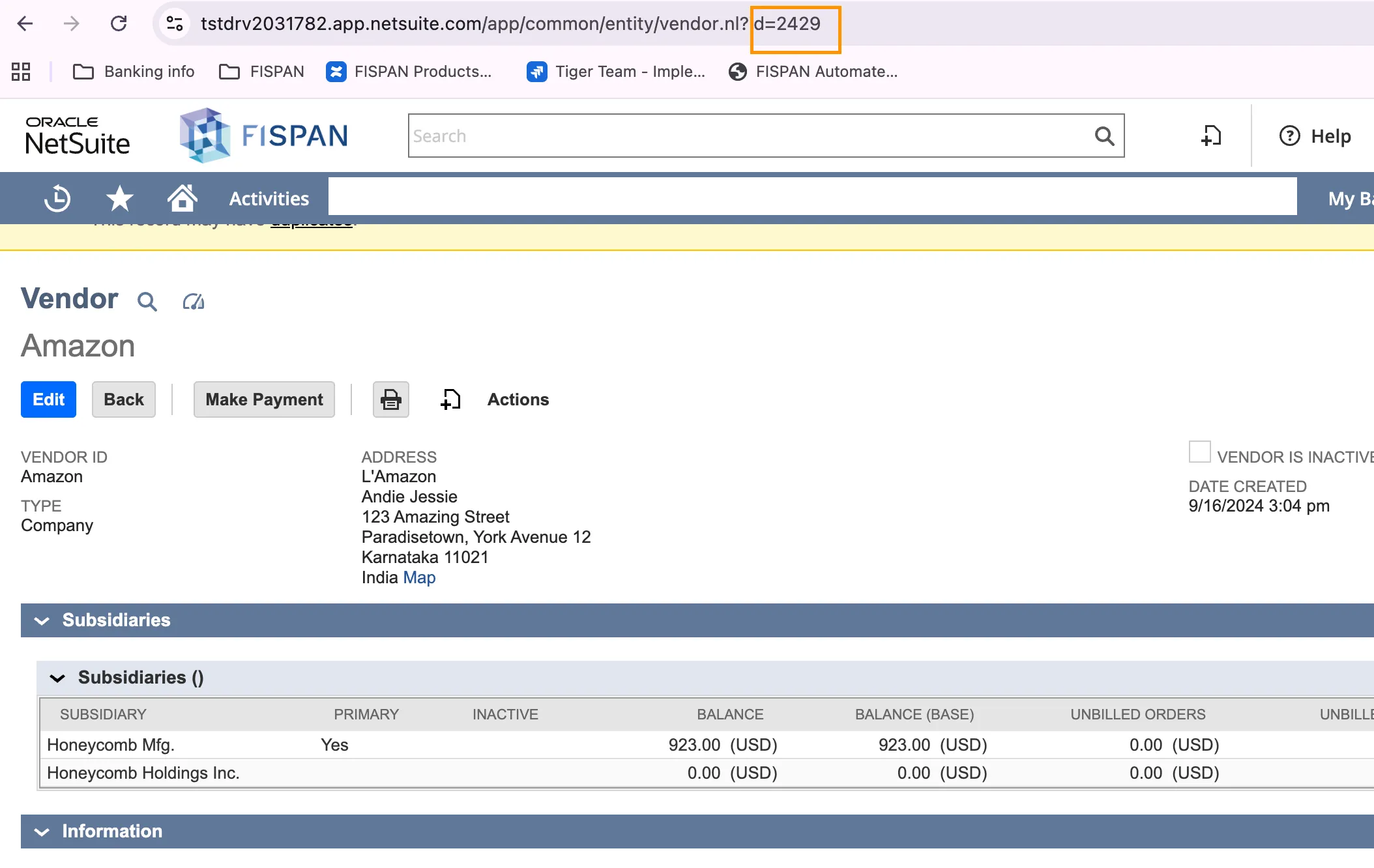Toggle the Vendor Is Inactive checkbox
The image size is (1374, 868).
1199,452
